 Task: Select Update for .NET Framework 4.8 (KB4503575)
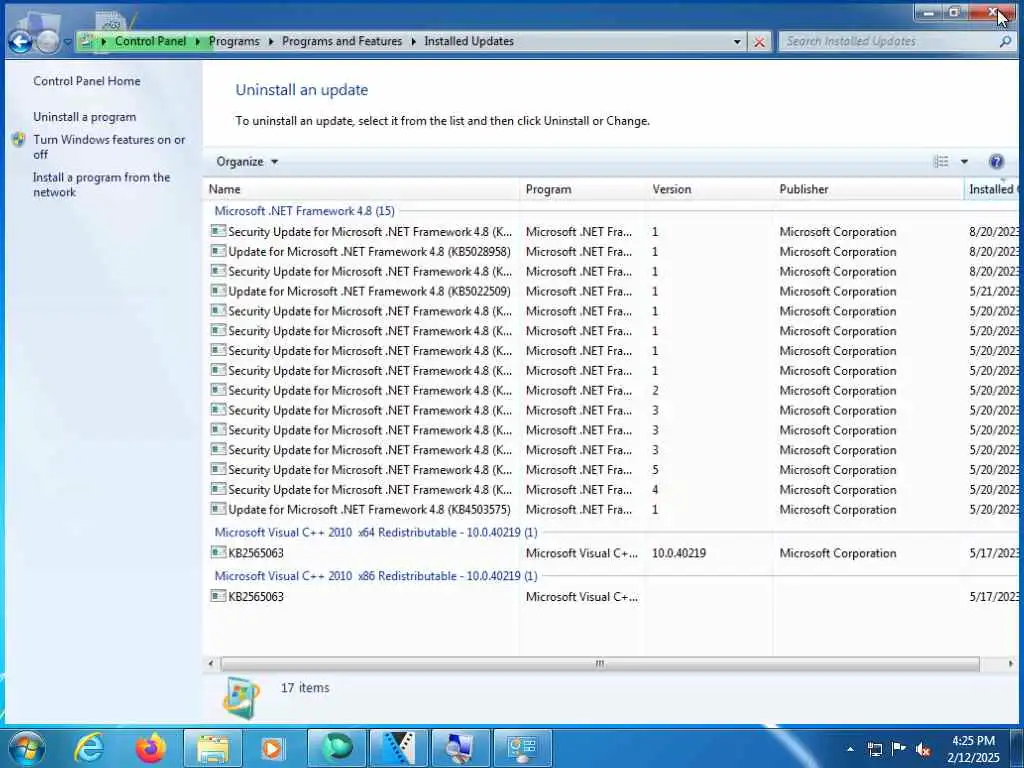(x=369, y=509)
